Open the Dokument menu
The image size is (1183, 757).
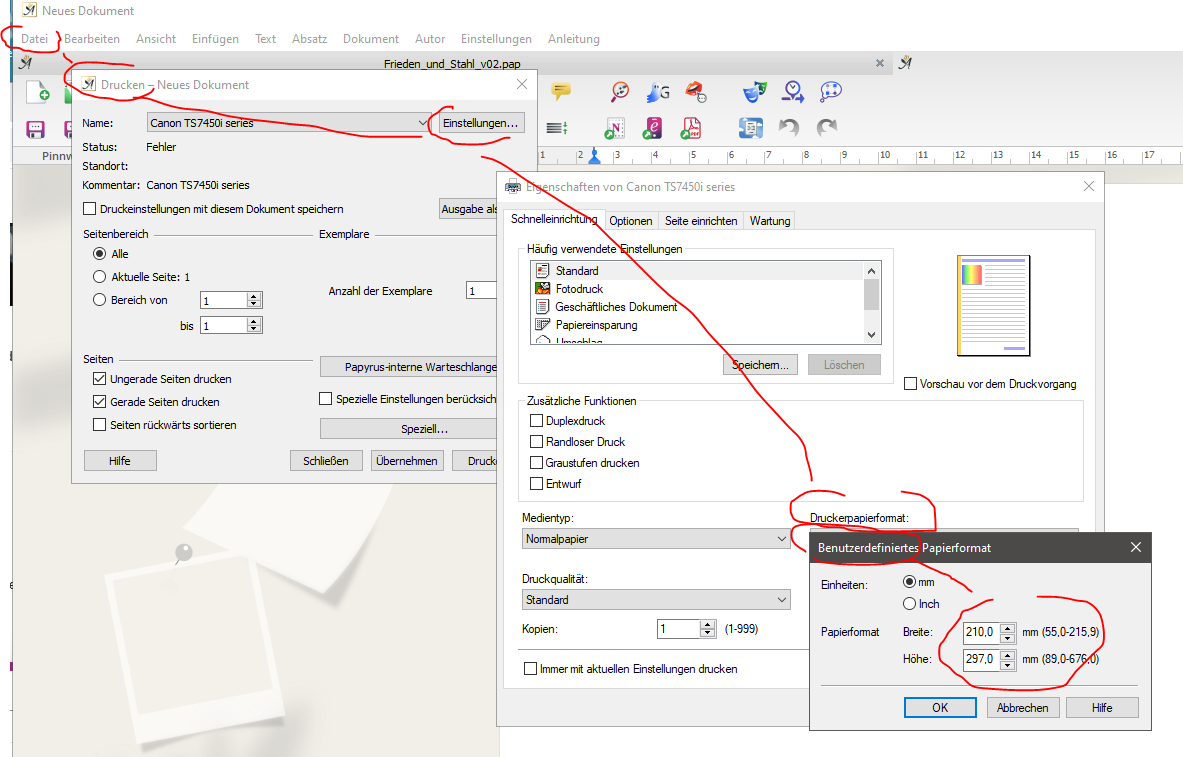pyautogui.click(x=370, y=38)
